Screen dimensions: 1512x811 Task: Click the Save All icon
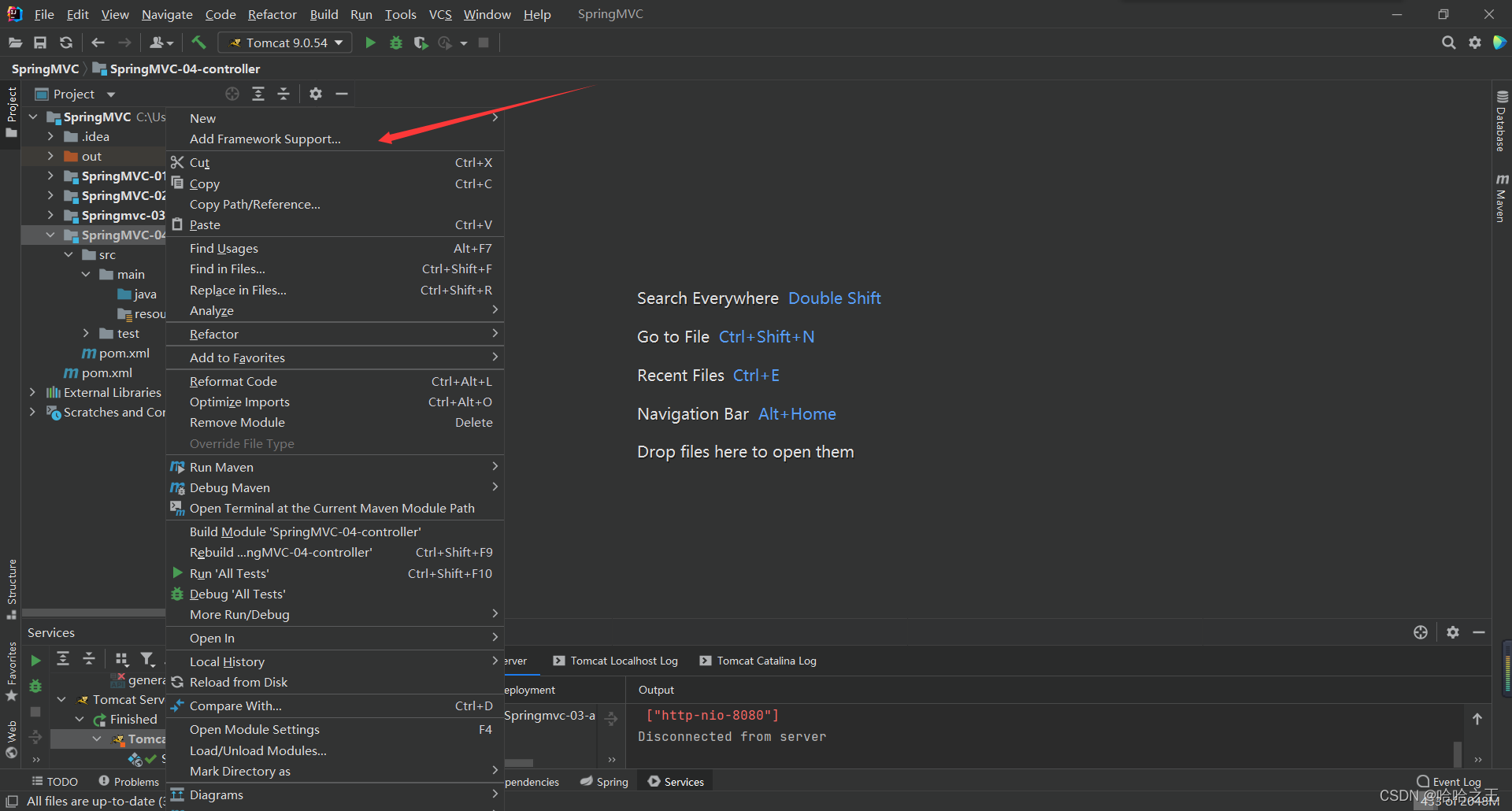[x=40, y=43]
